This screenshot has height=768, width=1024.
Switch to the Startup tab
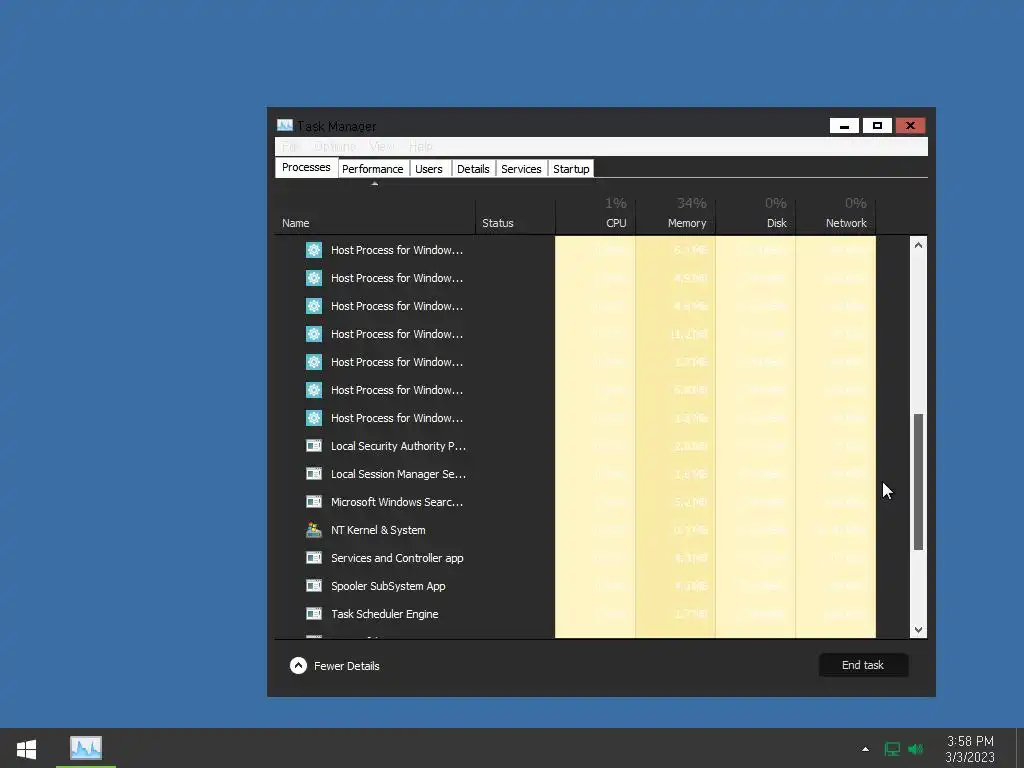point(571,168)
